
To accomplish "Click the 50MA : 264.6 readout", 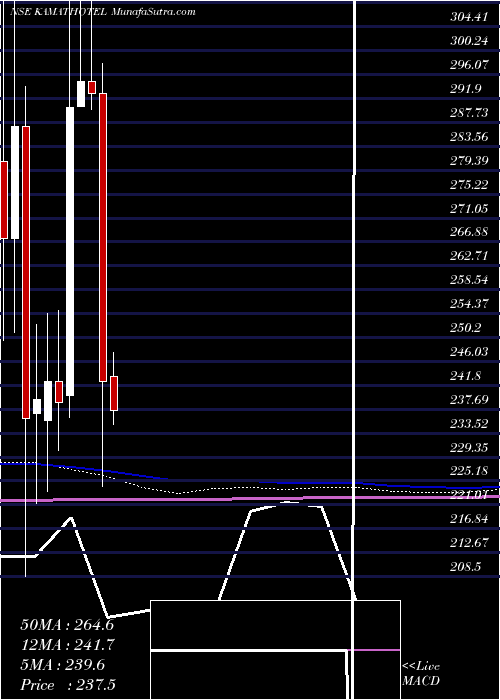I will coord(67,625).
